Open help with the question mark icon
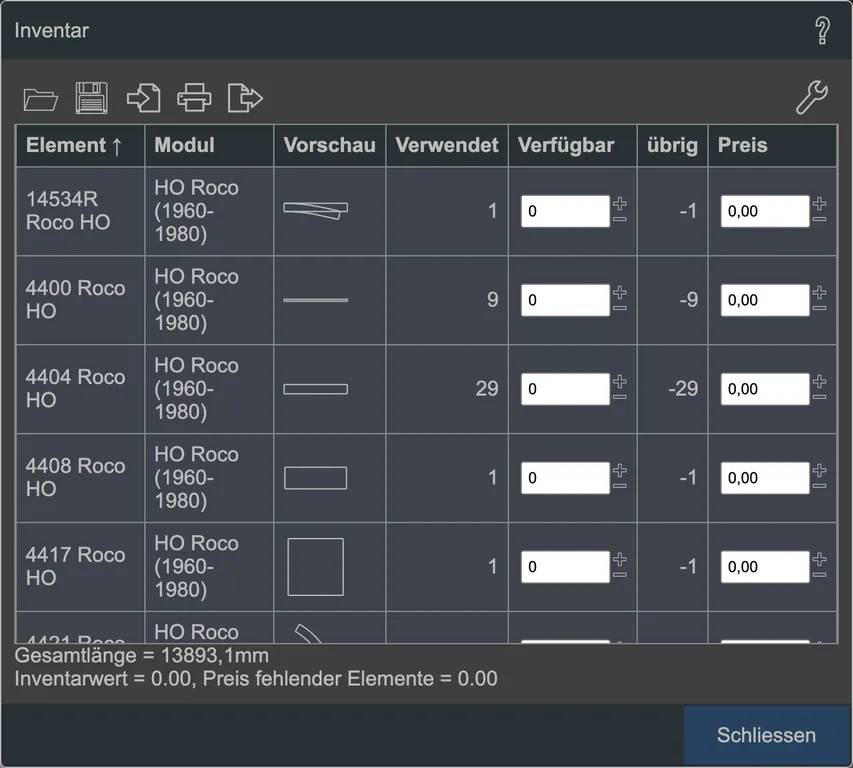This screenshot has width=853, height=768. click(822, 30)
